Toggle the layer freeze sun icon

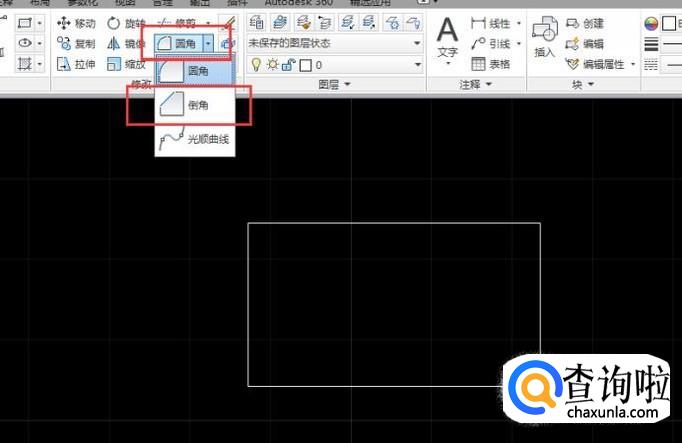tap(271, 65)
